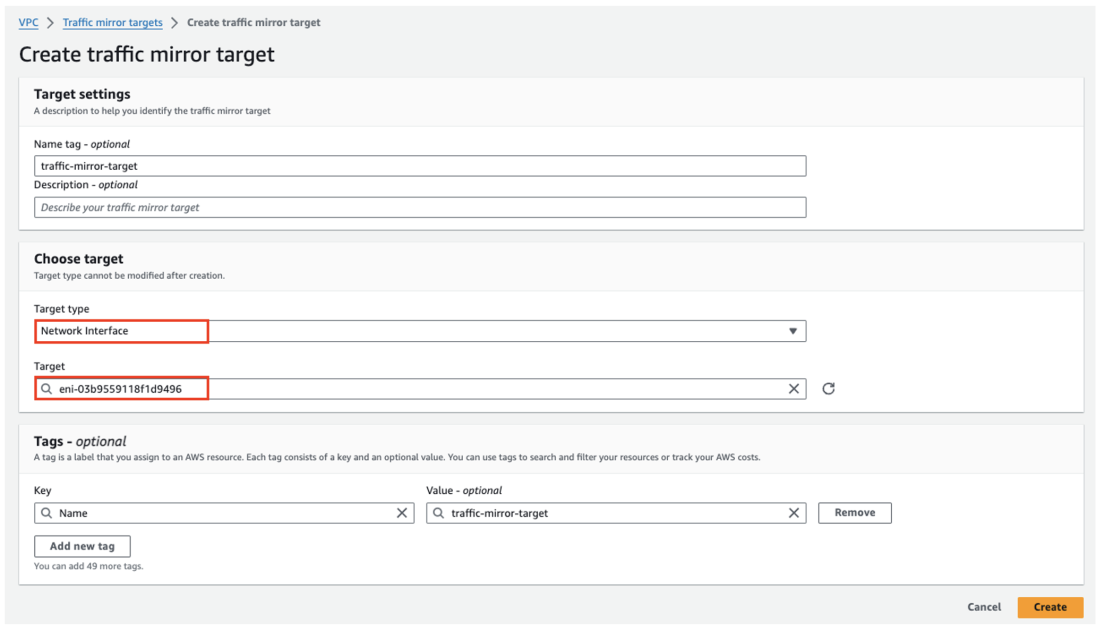Click the search icon in Target field

click(x=46, y=389)
